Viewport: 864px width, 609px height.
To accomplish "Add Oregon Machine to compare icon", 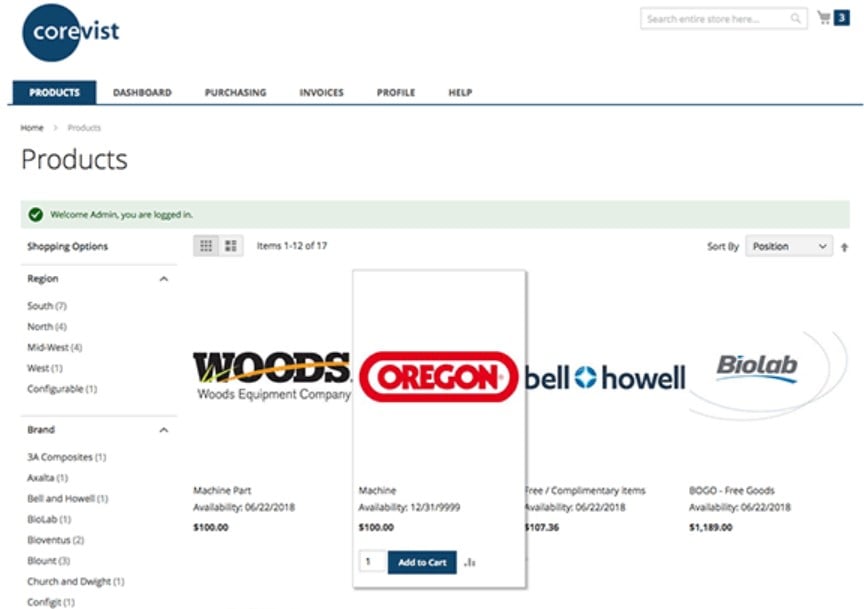I will click(x=470, y=562).
